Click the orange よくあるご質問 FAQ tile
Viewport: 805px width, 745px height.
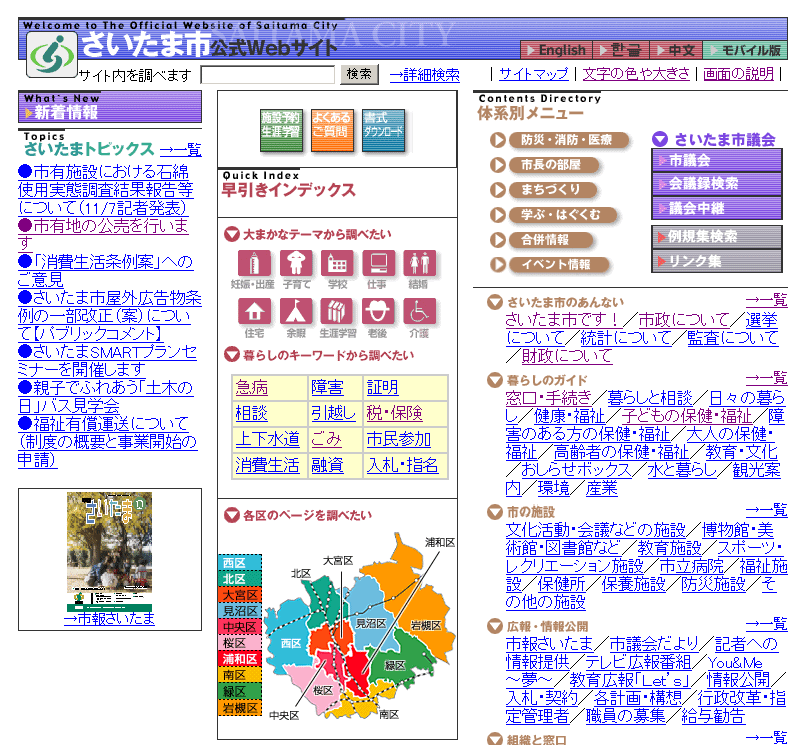click(330, 131)
